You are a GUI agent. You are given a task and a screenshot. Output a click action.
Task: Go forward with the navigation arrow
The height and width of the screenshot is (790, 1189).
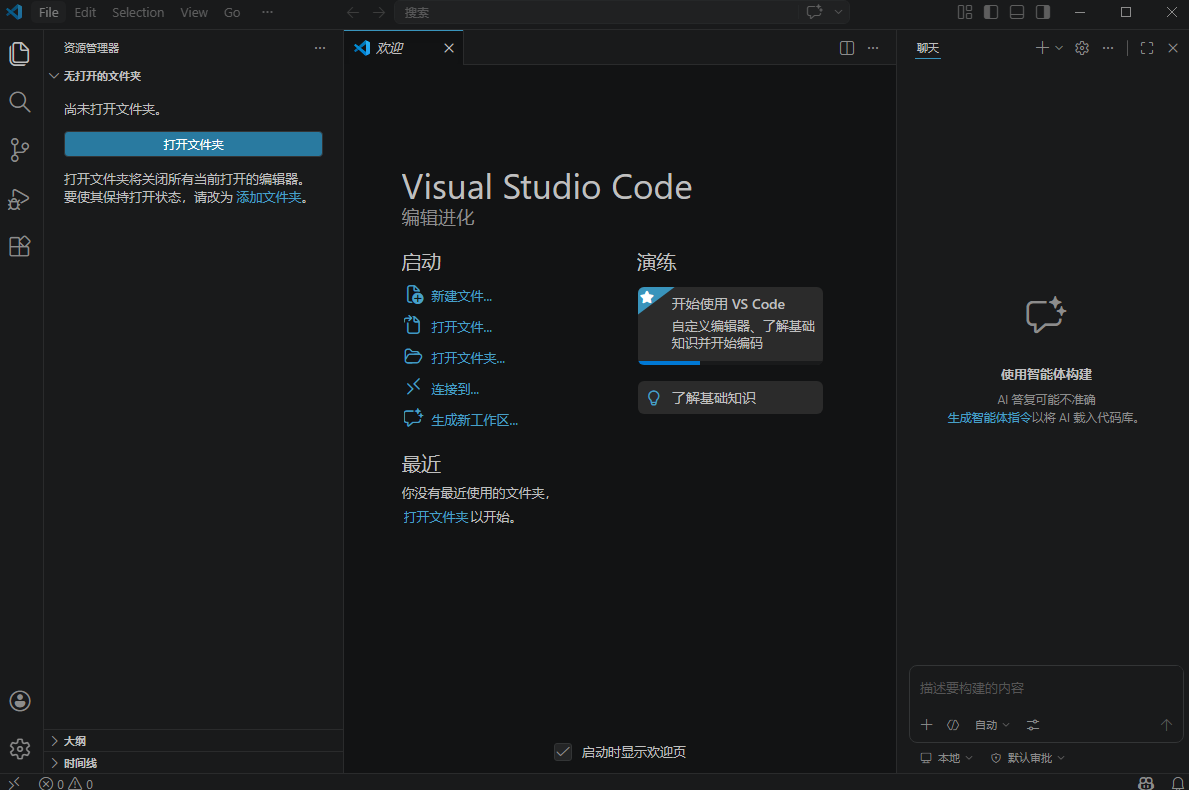click(x=378, y=12)
